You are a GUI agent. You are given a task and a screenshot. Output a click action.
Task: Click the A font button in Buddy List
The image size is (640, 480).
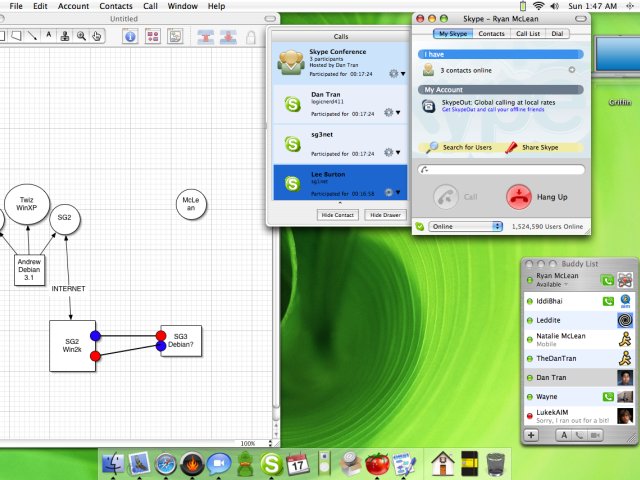[x=564, y=436]
